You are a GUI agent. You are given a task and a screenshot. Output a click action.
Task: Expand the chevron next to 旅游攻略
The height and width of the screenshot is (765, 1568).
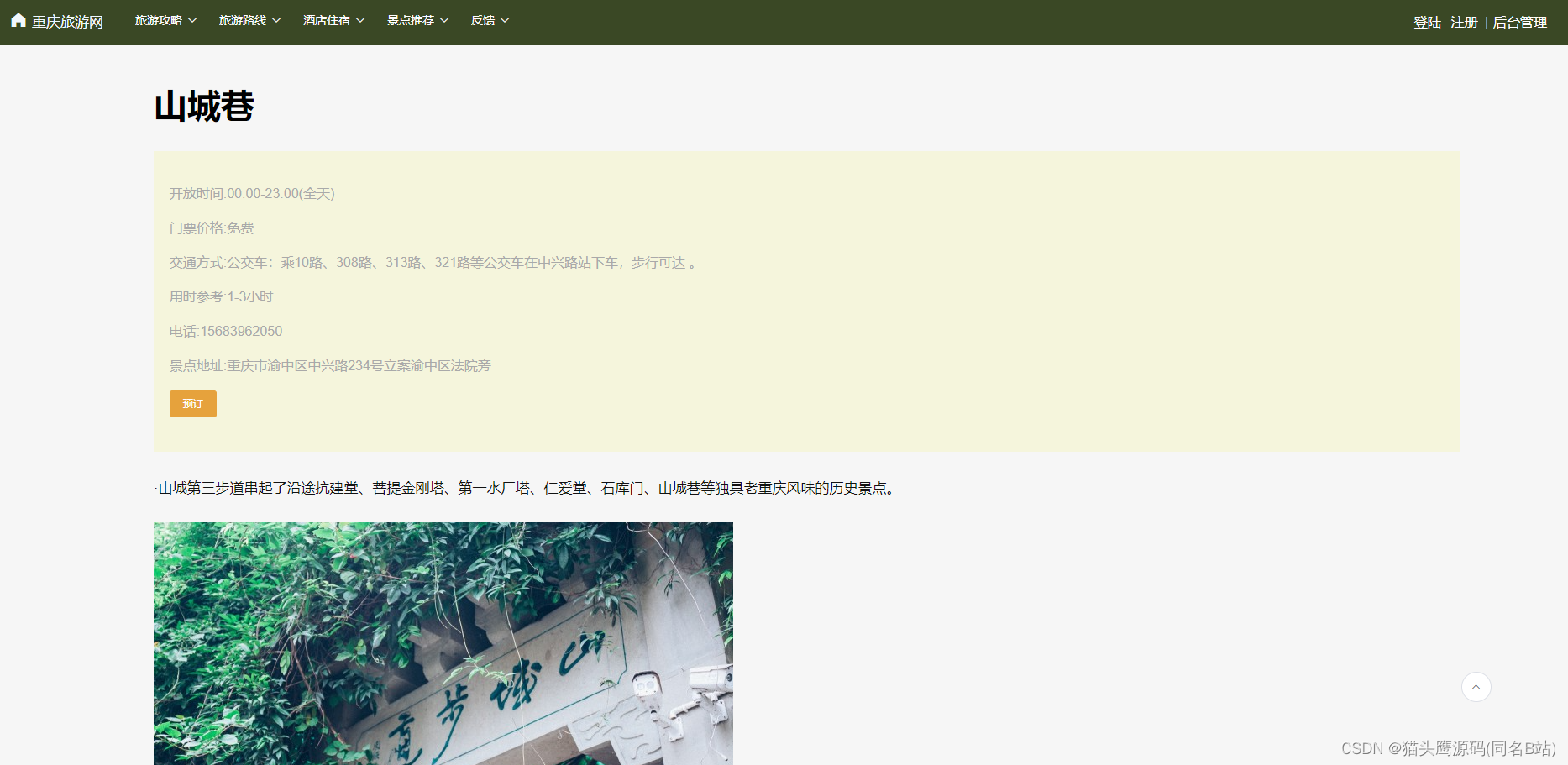tap(192, 20)
